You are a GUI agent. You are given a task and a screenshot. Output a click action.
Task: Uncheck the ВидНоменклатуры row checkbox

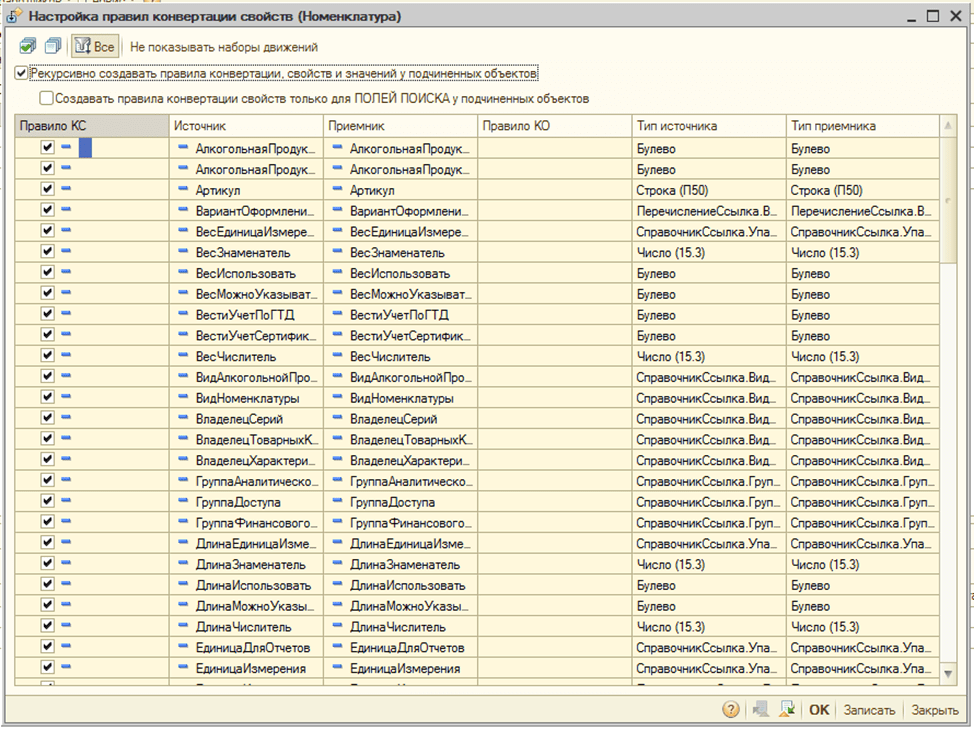tap(47, 397)
